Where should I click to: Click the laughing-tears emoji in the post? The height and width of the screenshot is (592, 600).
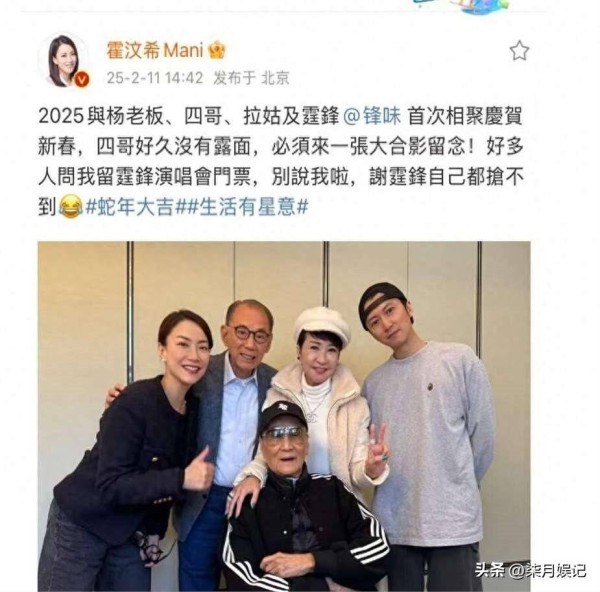pyautogui.click(x=70, y=207)
